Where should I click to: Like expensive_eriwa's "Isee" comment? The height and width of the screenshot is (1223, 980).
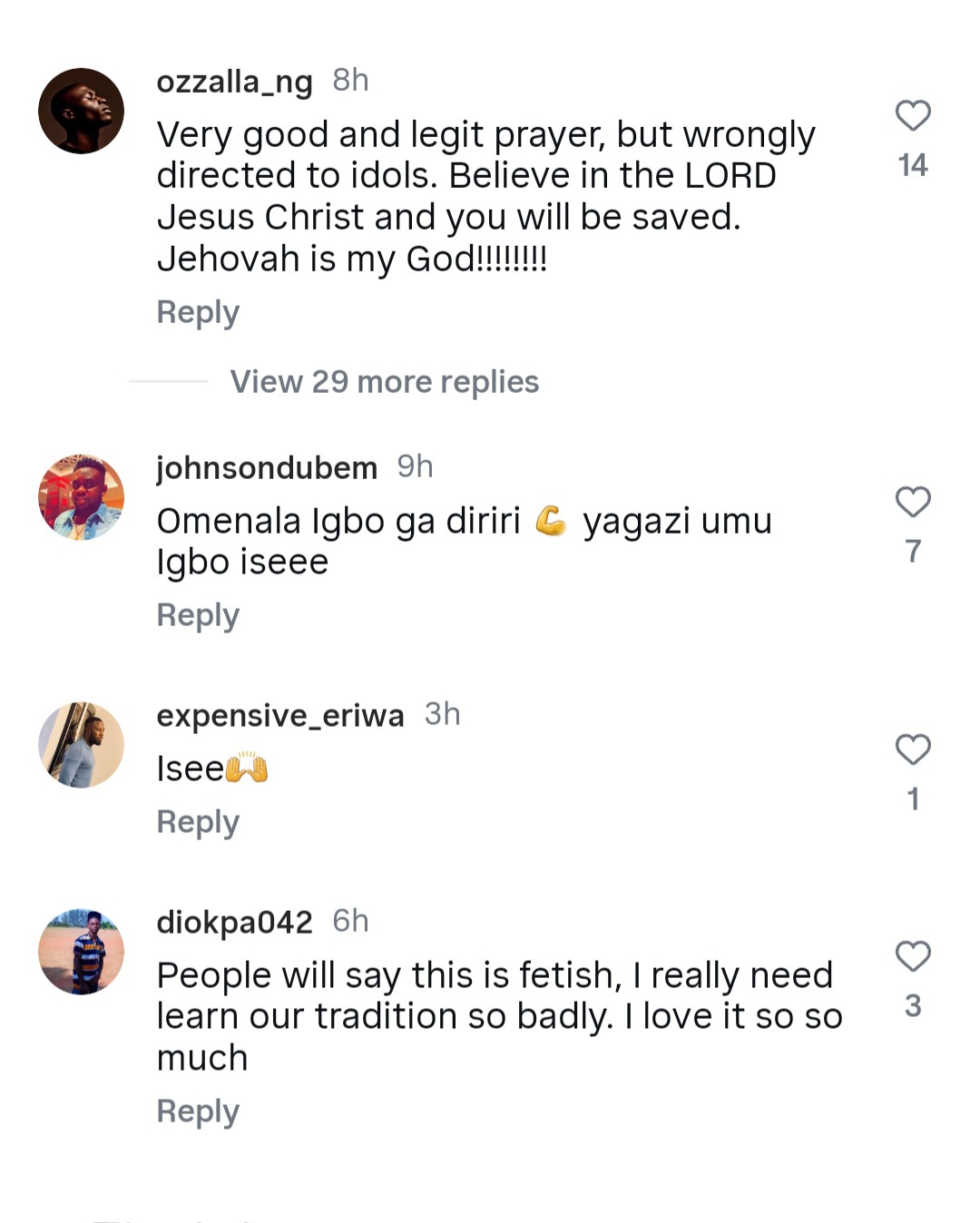click(913, 749)
